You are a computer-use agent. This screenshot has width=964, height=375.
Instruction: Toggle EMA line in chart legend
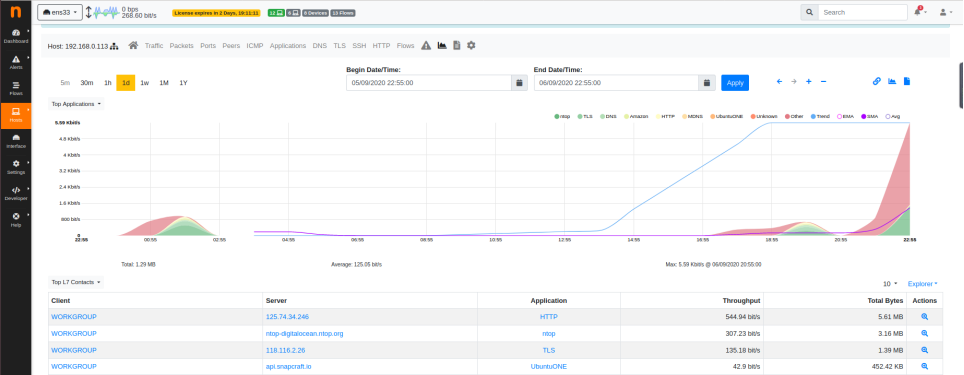(845, 116)
